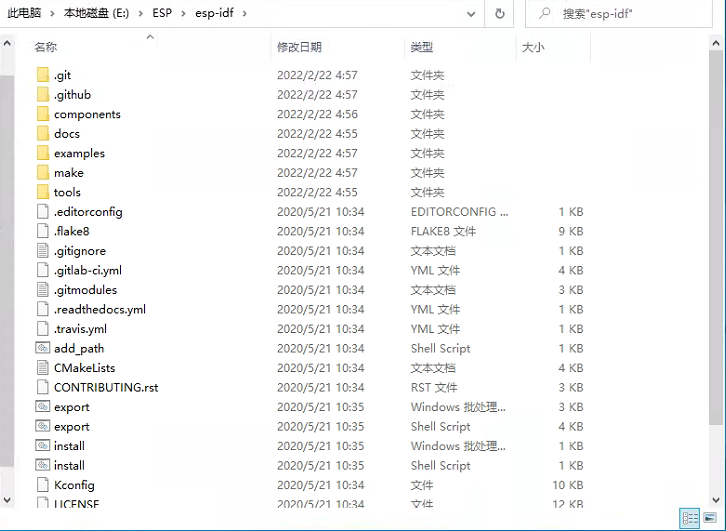Open the address bar history dropdown
The image size is (726, 531).
coord(471,14)
